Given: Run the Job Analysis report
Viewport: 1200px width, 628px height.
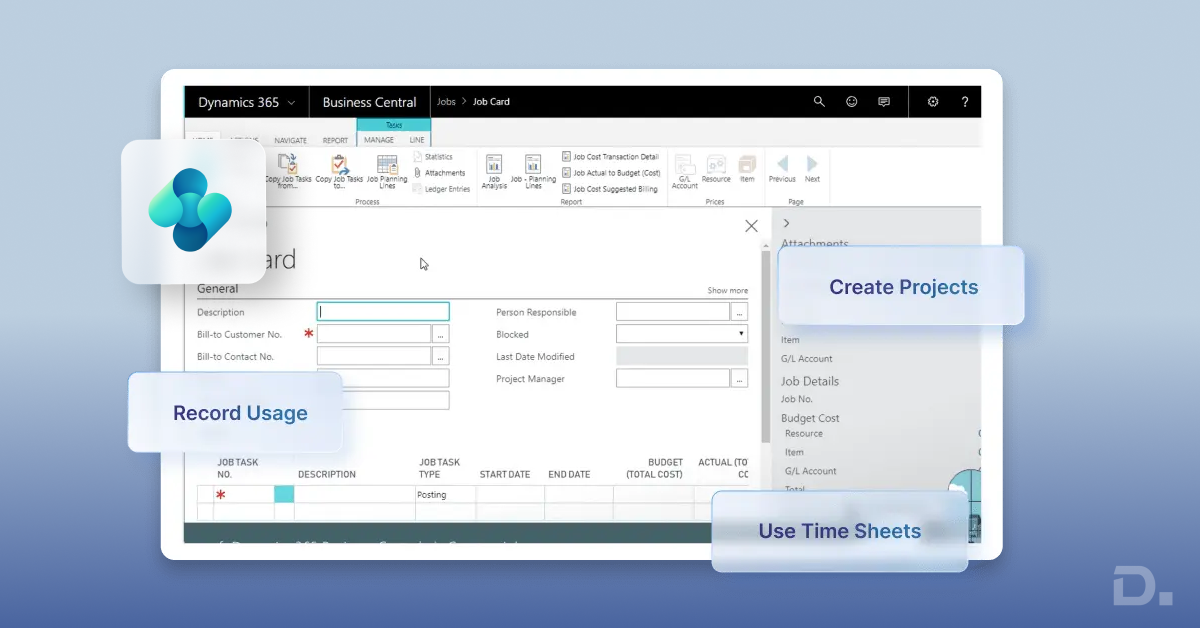Looking at the screenshot, I should coord(494,171).
